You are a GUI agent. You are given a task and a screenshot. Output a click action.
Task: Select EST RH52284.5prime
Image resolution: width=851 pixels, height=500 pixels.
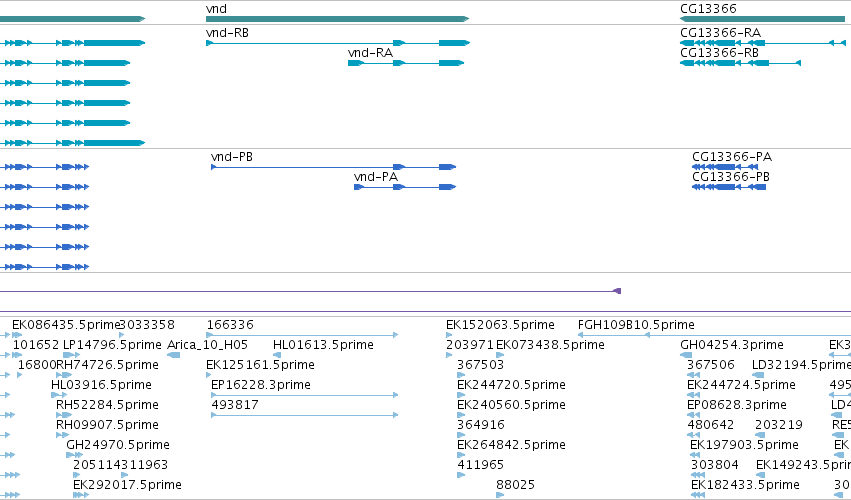(107, 405)
